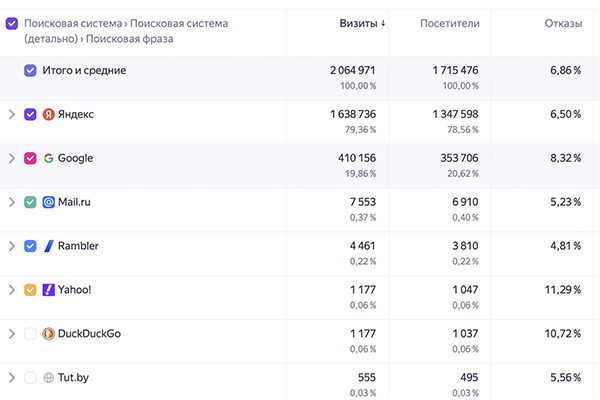Click the Rambler slash logo icon

coord(49,246)
